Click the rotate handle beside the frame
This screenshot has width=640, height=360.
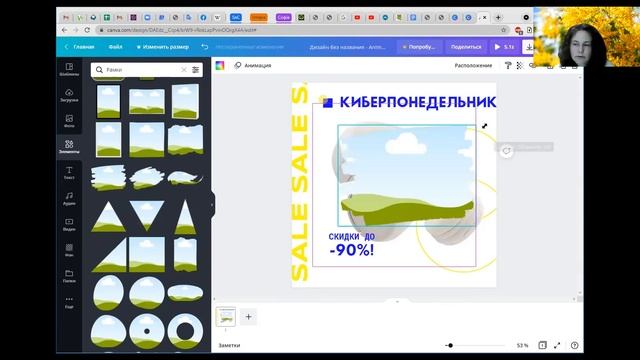[x=507, y=151]
